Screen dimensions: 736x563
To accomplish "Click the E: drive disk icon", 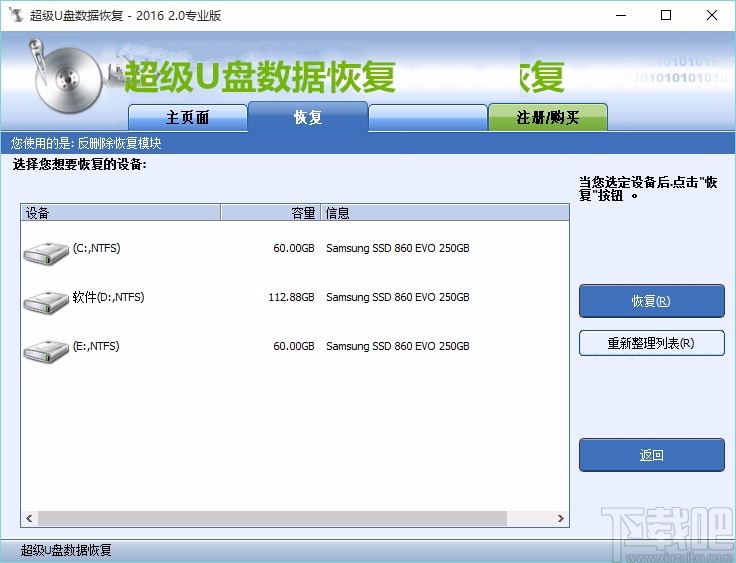I will tap(46, 351).
